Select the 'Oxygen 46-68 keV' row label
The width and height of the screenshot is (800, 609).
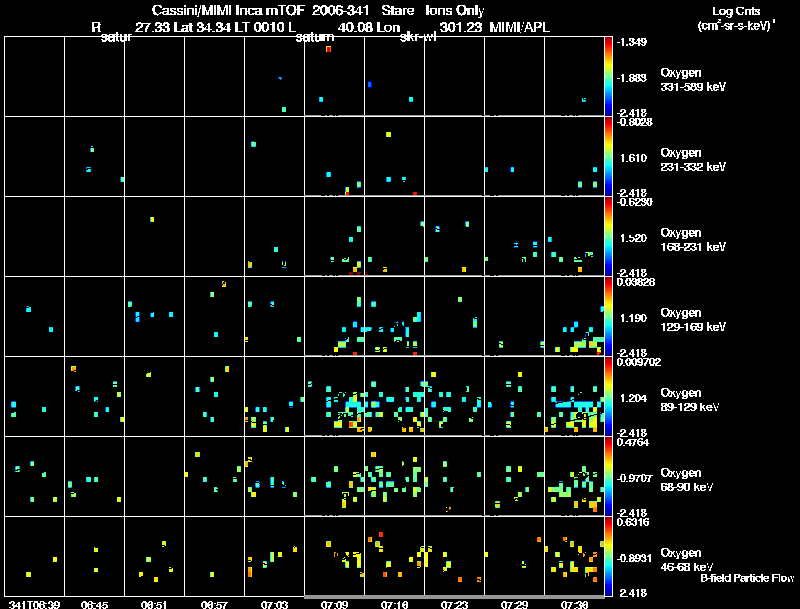tap(687, 560)
